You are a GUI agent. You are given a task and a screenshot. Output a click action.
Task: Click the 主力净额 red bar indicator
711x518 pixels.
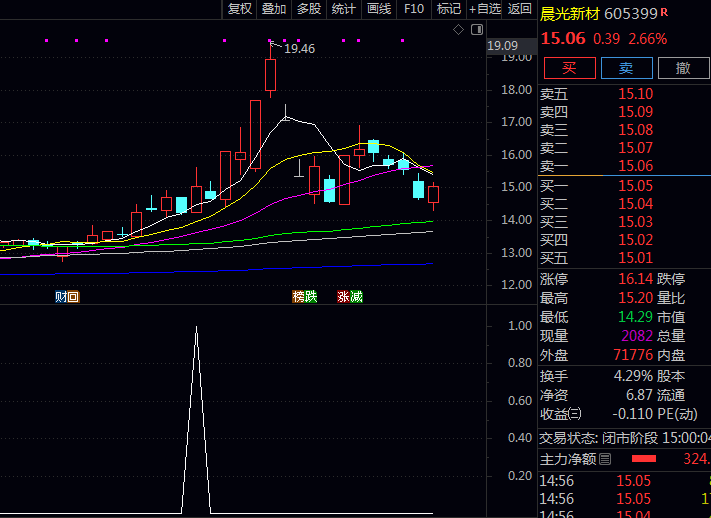click(644, 459)
